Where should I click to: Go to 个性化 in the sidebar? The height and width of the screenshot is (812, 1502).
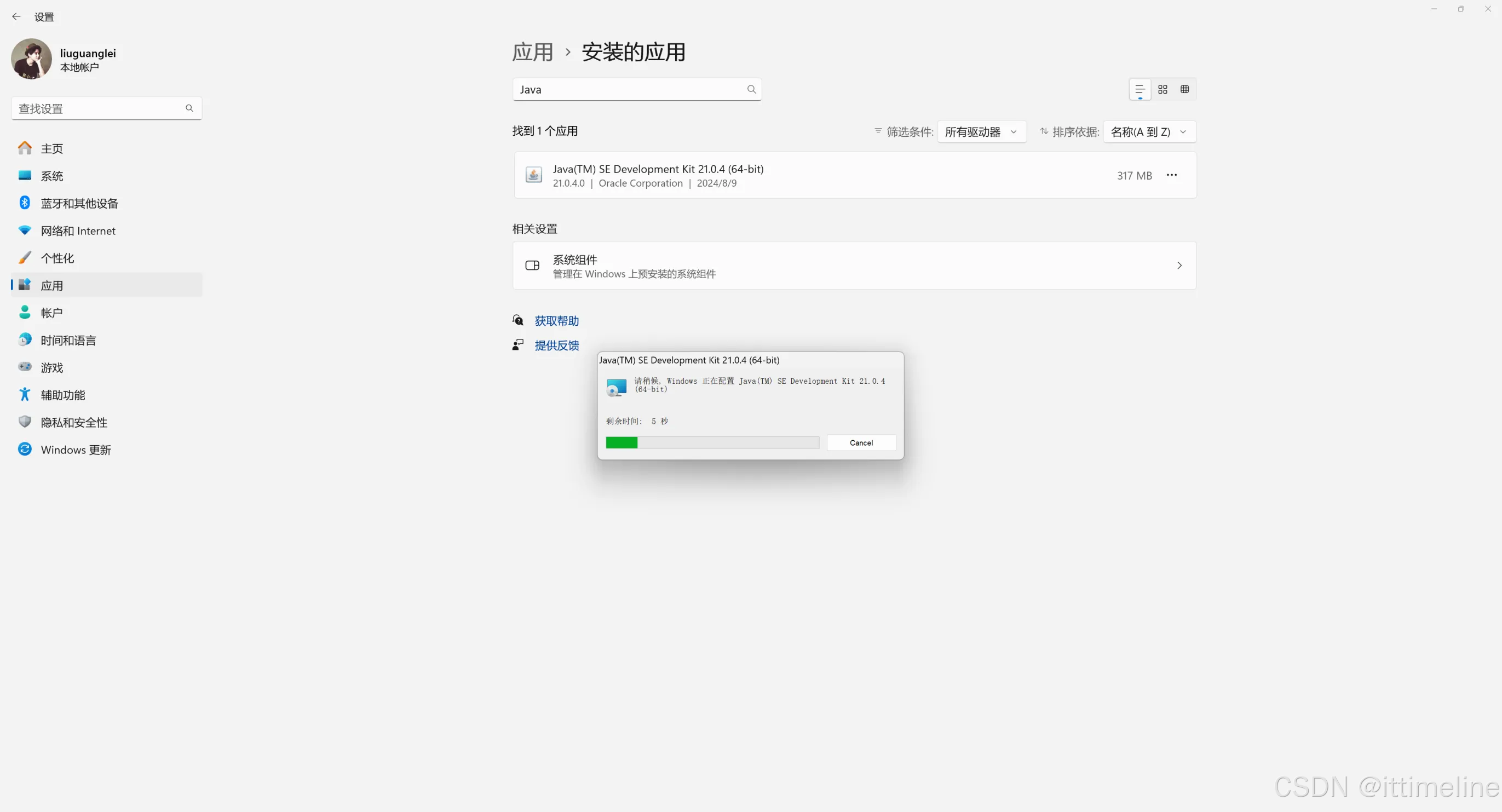(x=57, y=258)
